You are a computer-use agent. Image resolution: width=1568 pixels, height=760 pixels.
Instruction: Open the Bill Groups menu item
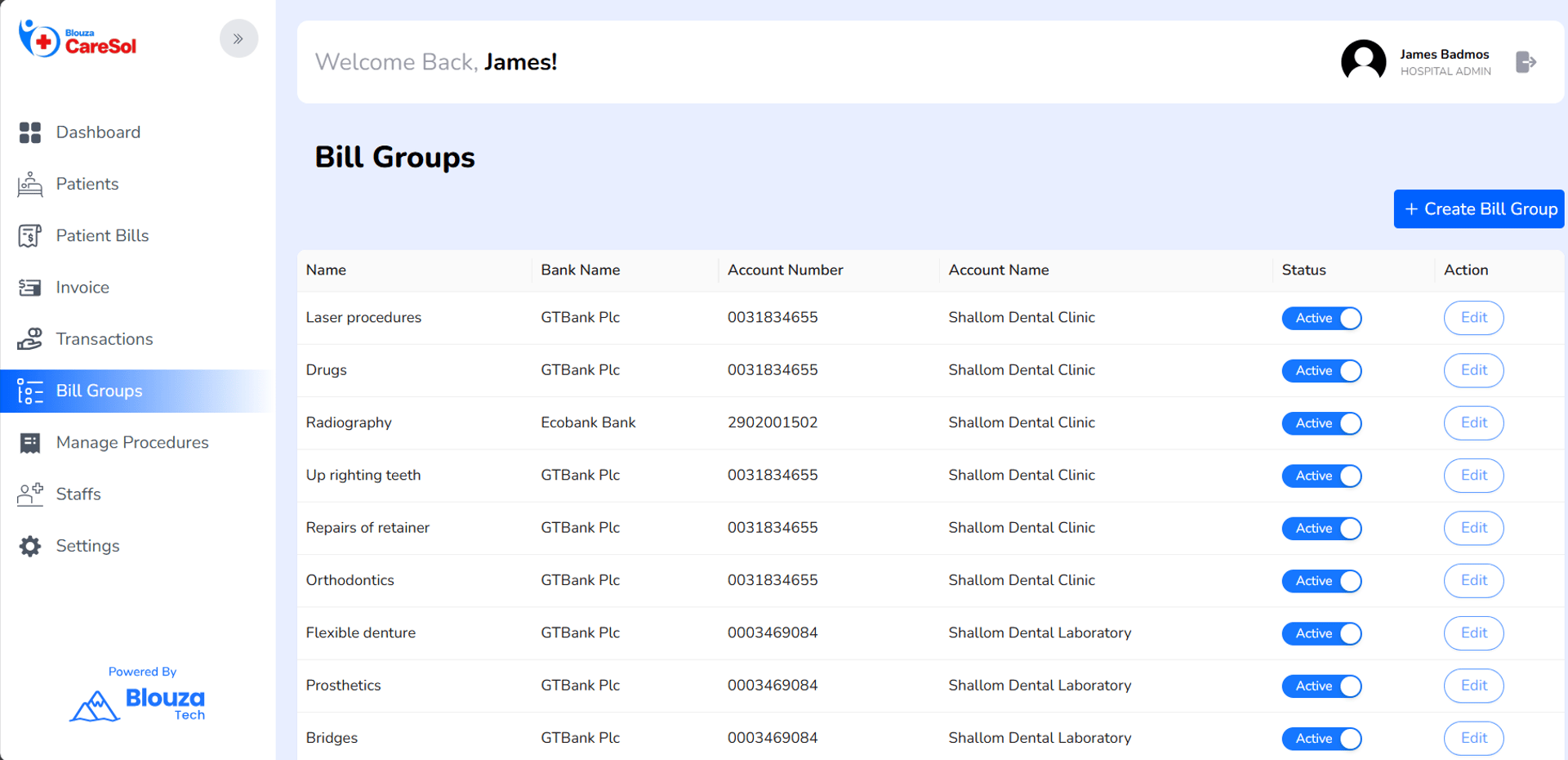(x=99, y=391)
